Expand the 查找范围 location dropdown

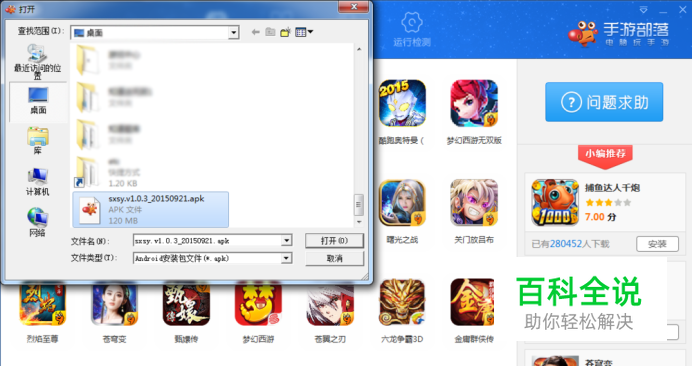click(233, 32)
